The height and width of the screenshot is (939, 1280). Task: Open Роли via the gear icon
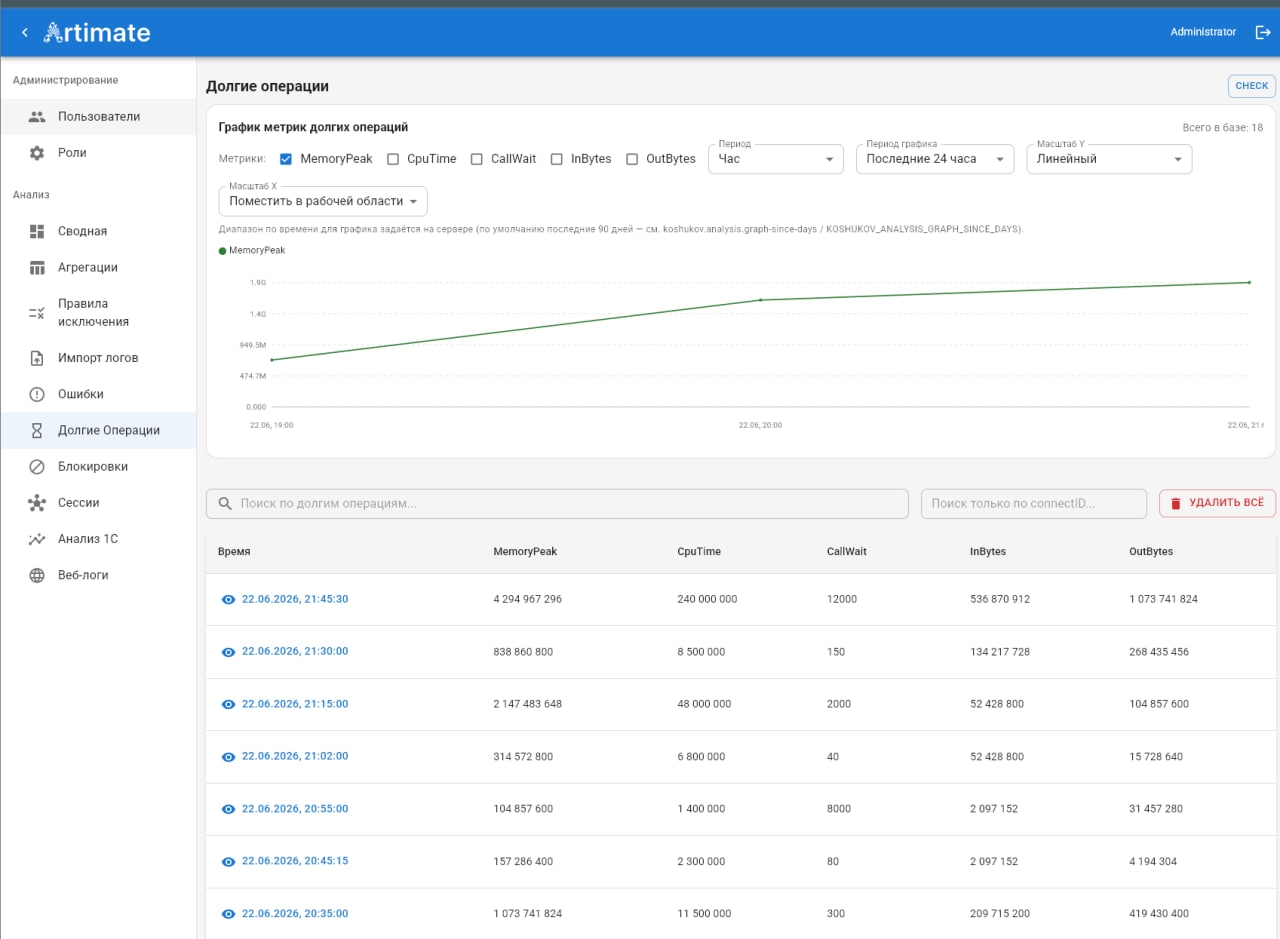37,153
